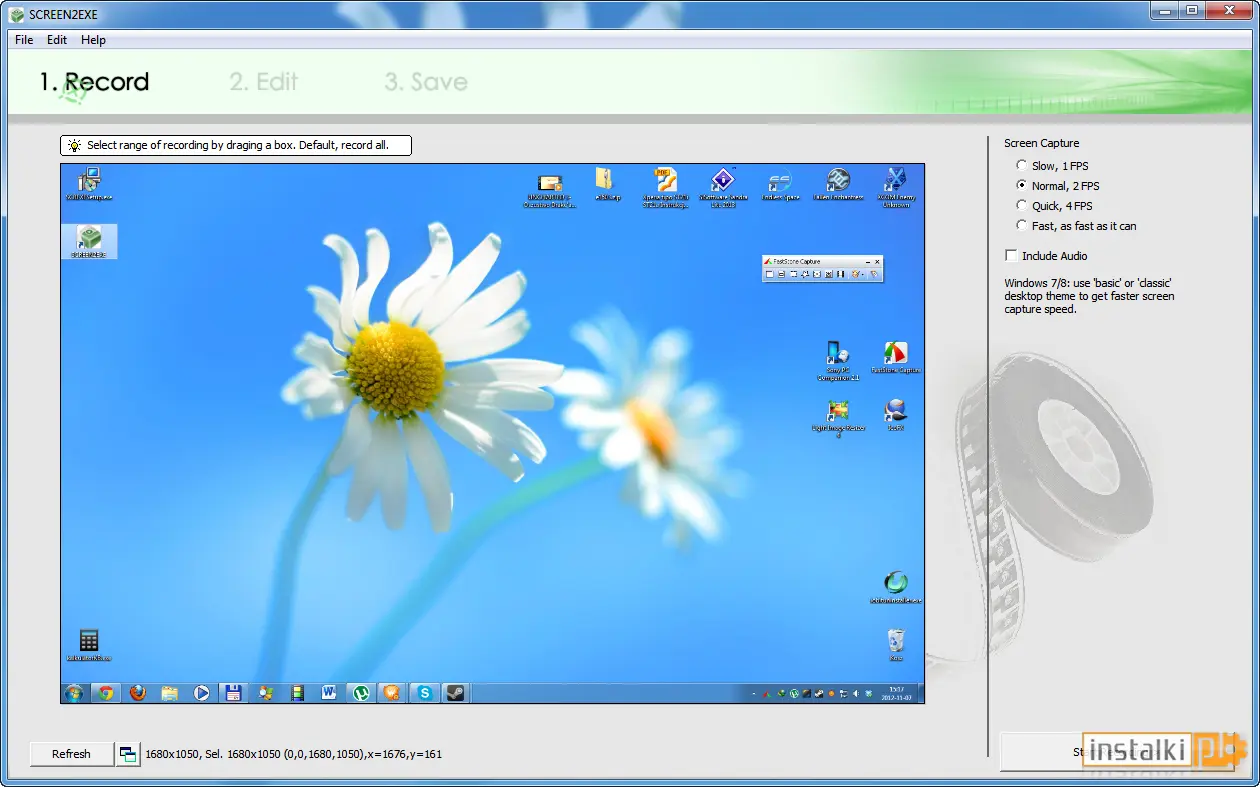Click the PDF document icon in the preview
Screen dimensions: 1260x787
665,180
